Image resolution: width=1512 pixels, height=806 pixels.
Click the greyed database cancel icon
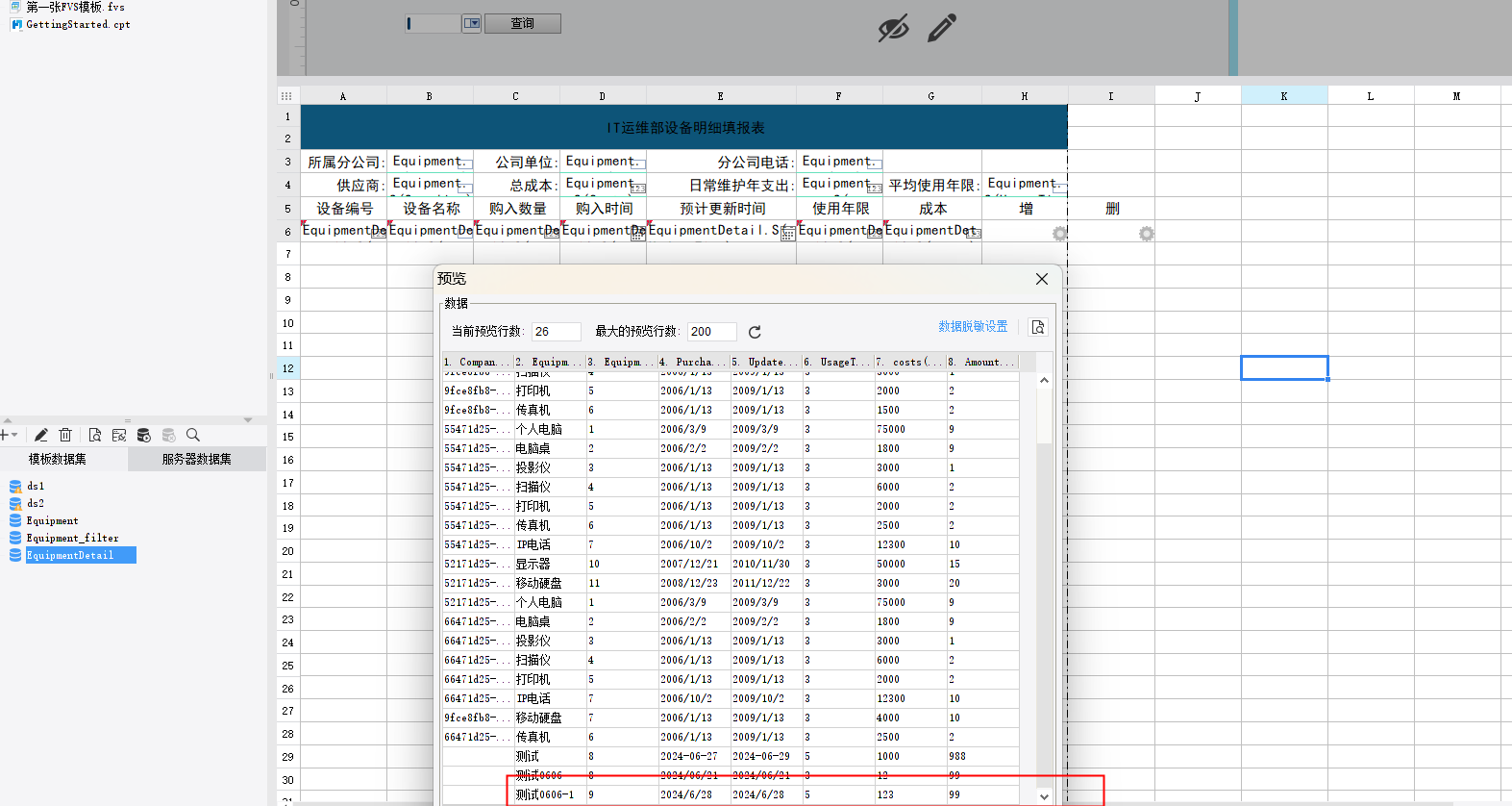169,435
